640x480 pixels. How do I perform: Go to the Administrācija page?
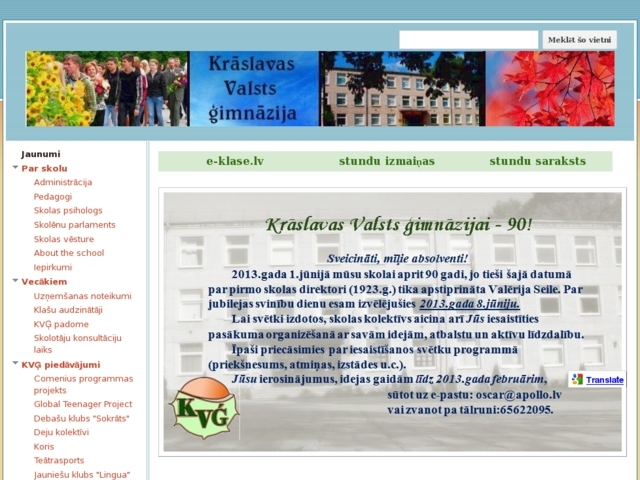[63, 182]
